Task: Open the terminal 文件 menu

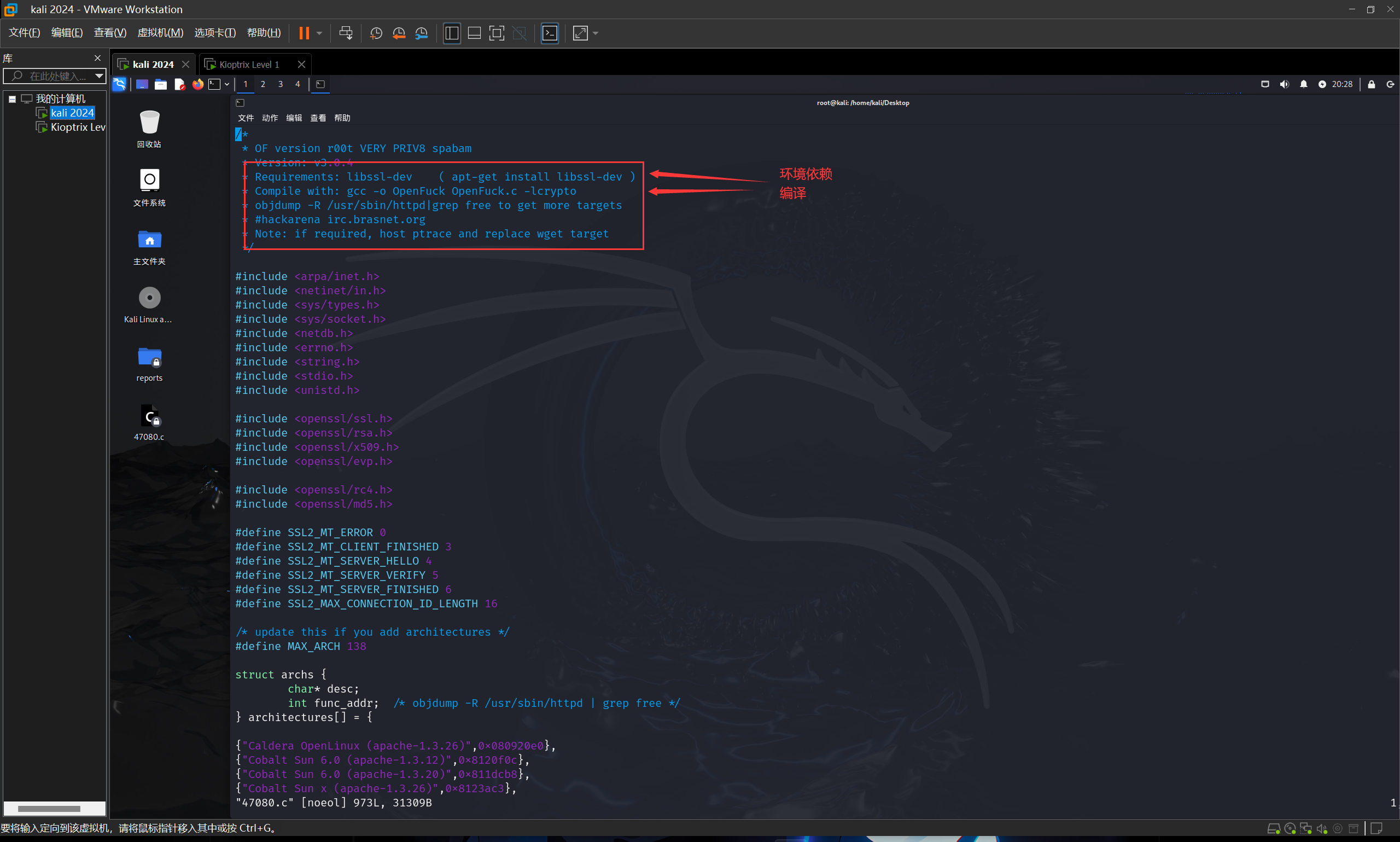Action: [246, 118]
